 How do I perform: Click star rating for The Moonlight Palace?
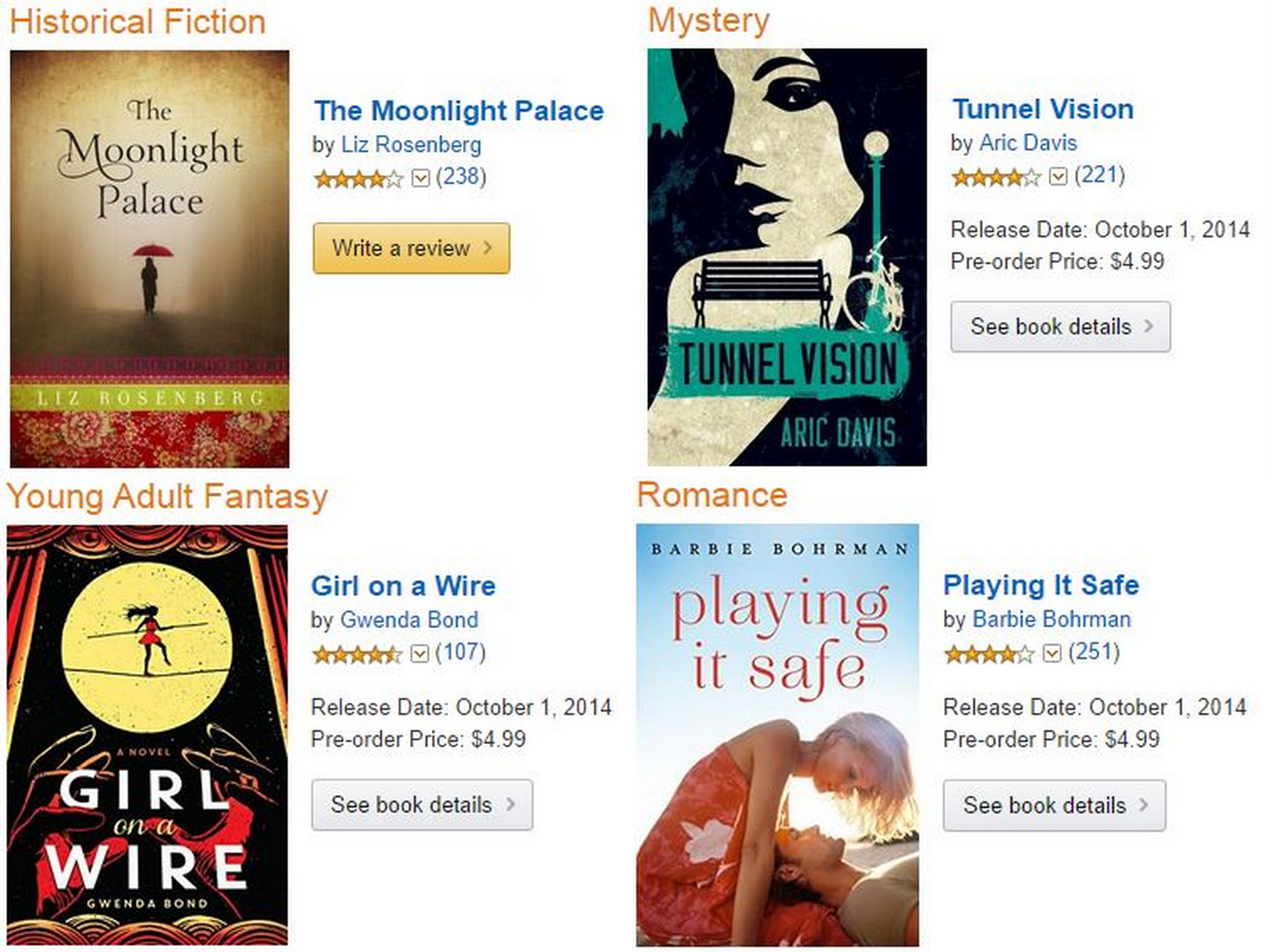pyautogui.click(x=359, y=179)
